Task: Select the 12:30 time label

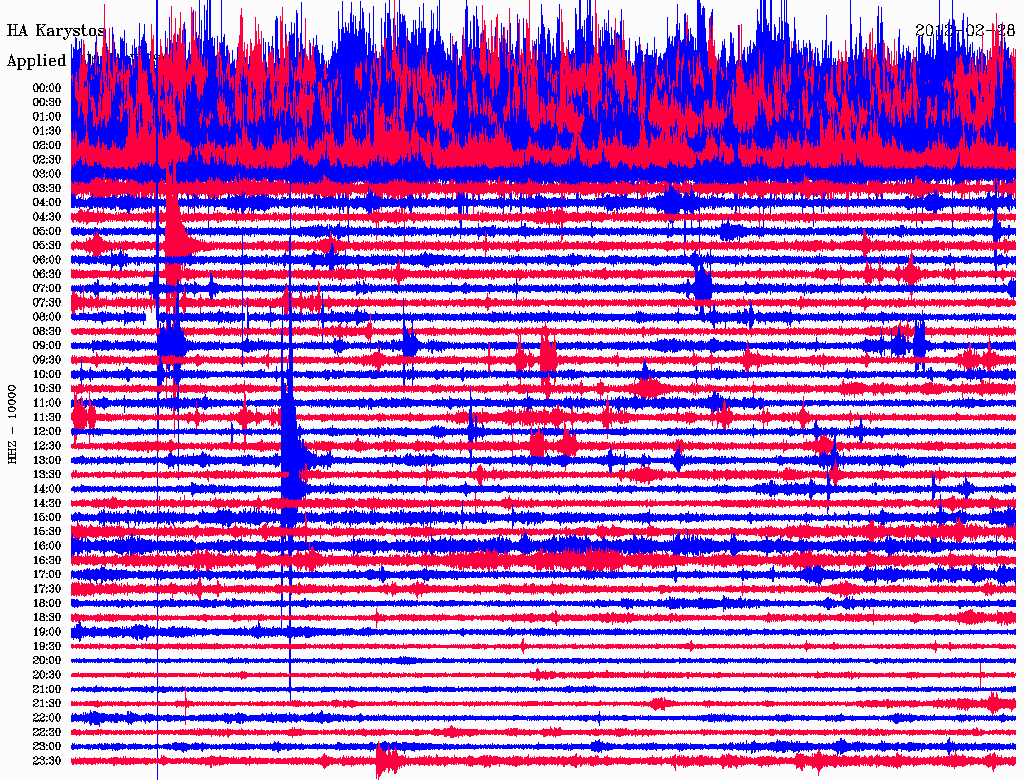Action: point(47,446)
